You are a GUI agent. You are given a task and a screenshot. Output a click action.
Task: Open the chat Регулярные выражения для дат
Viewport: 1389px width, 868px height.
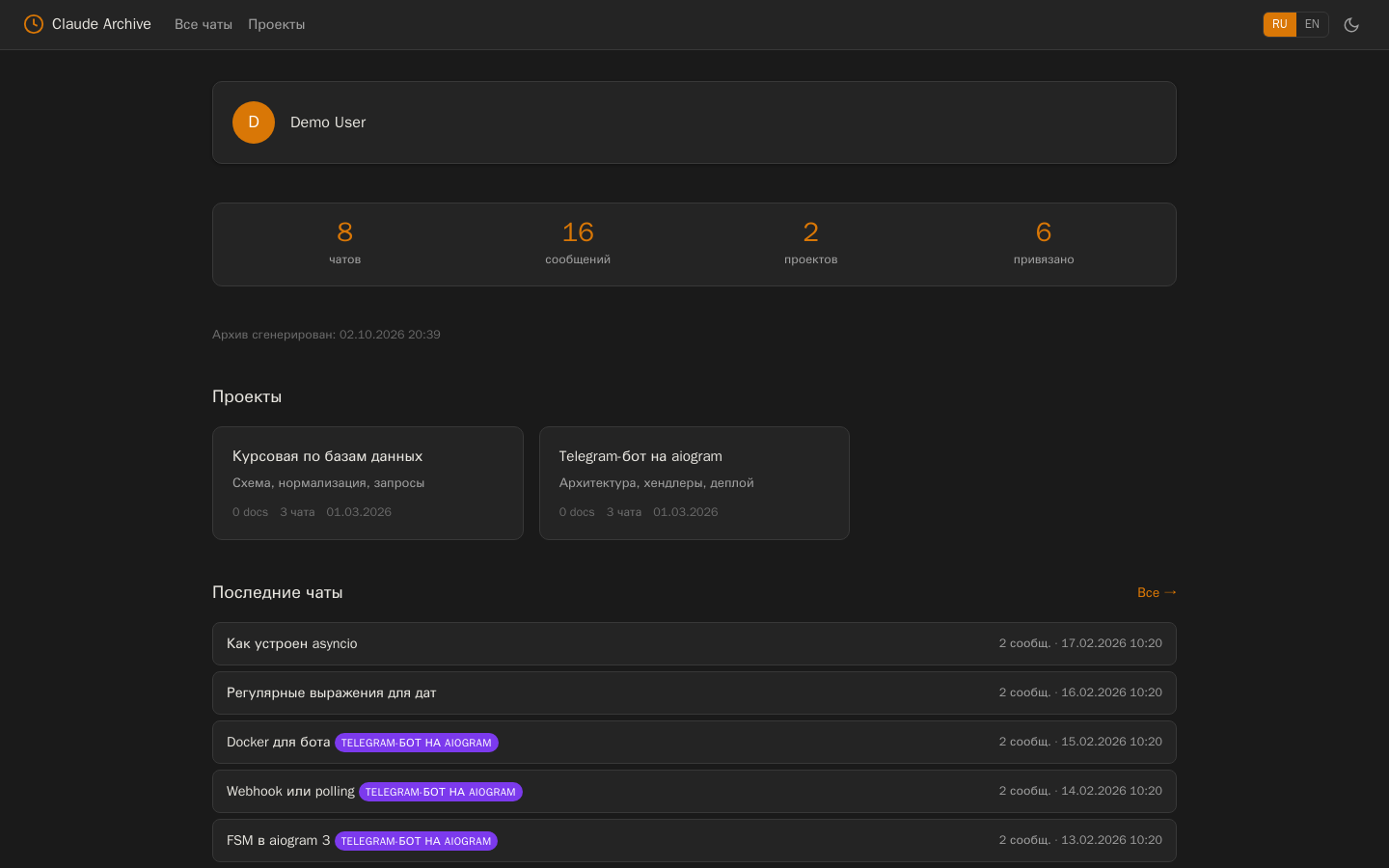pos(694,692)
